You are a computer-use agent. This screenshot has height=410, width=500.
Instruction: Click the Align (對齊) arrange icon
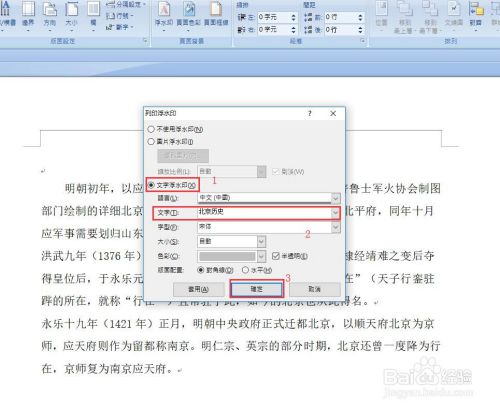pyautogui.click(x=476, y=15)
